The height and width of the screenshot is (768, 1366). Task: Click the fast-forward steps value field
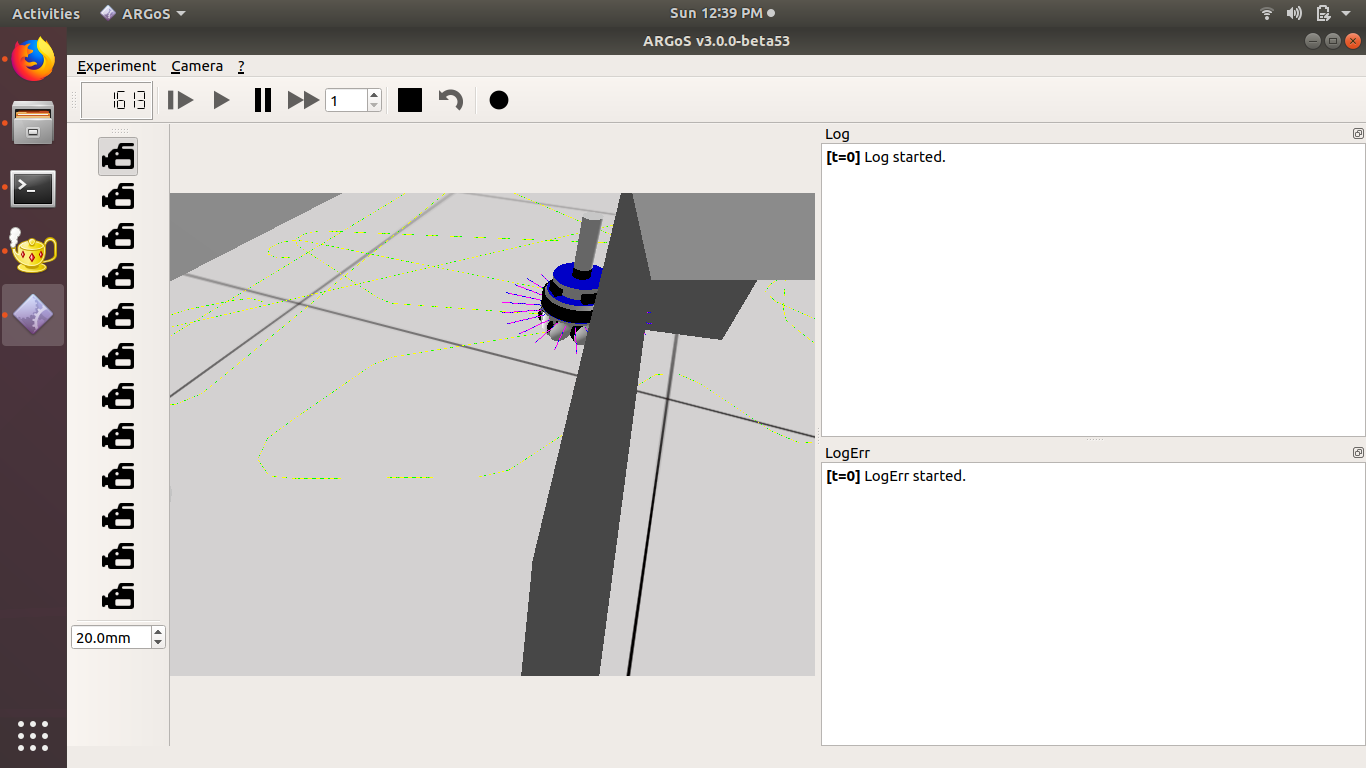pyautogui.click(x=346, y=100)
